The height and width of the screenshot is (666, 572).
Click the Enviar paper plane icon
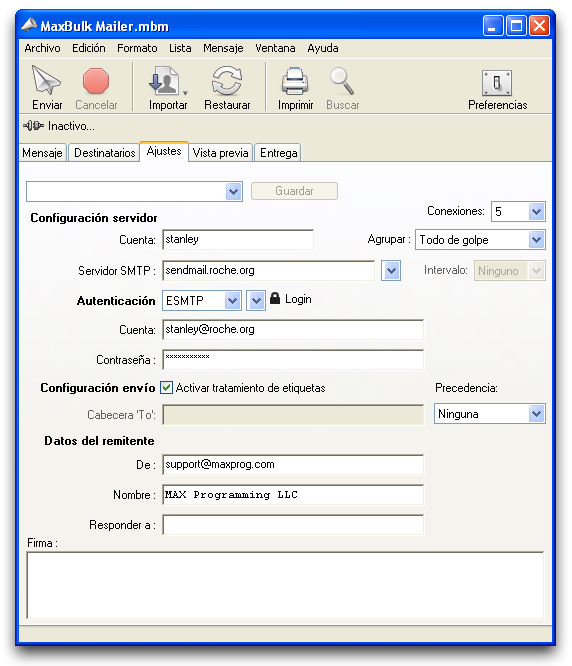(x=46, y=80)
